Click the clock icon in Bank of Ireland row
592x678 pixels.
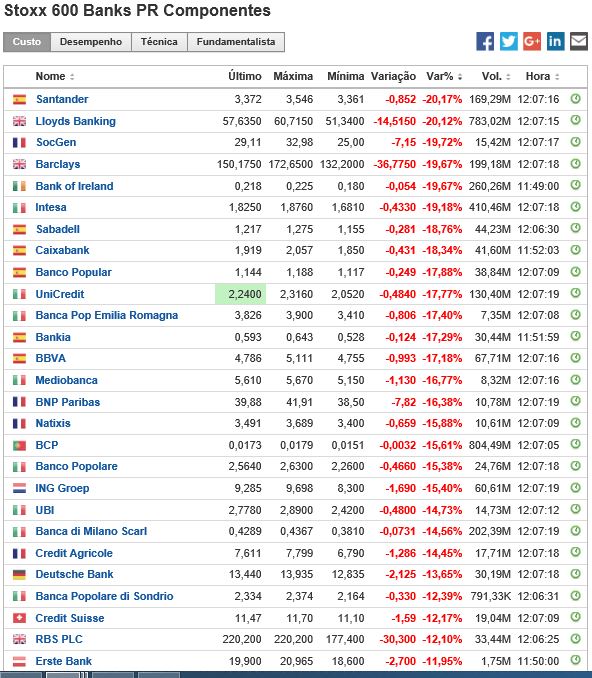[x=575, y=185]
